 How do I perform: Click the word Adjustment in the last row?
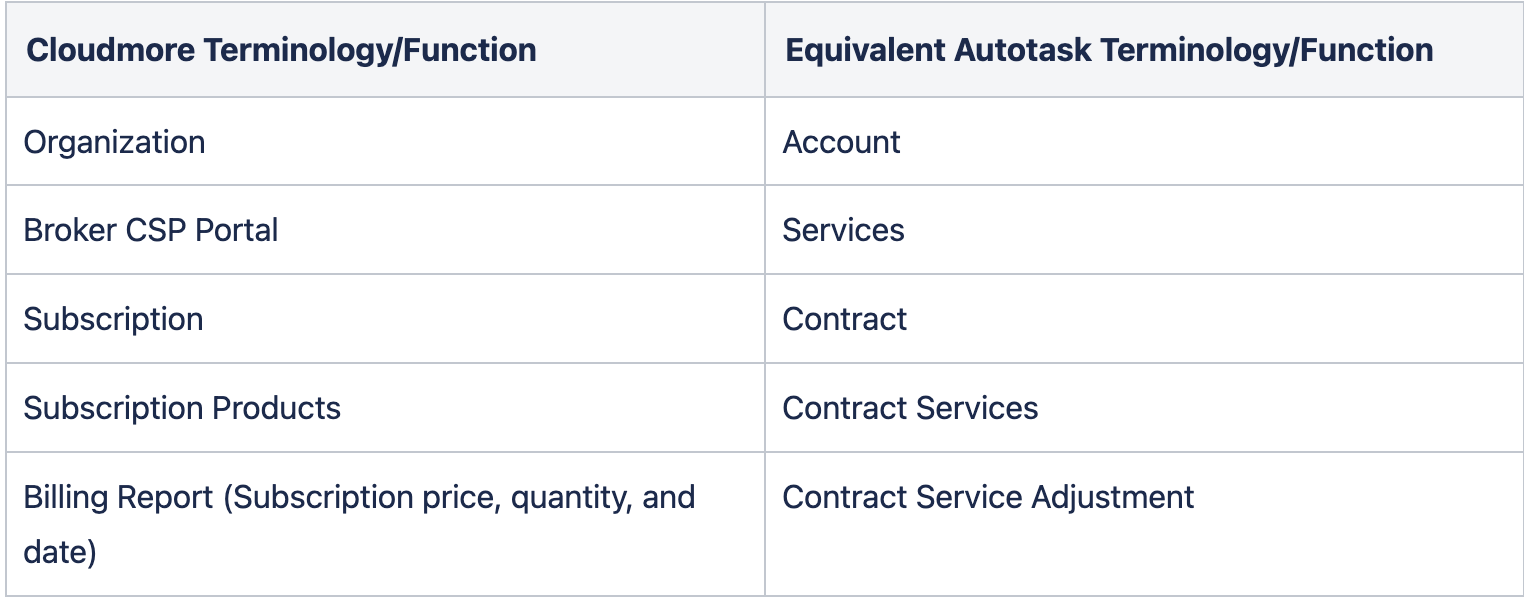(x=1128, y=497)
